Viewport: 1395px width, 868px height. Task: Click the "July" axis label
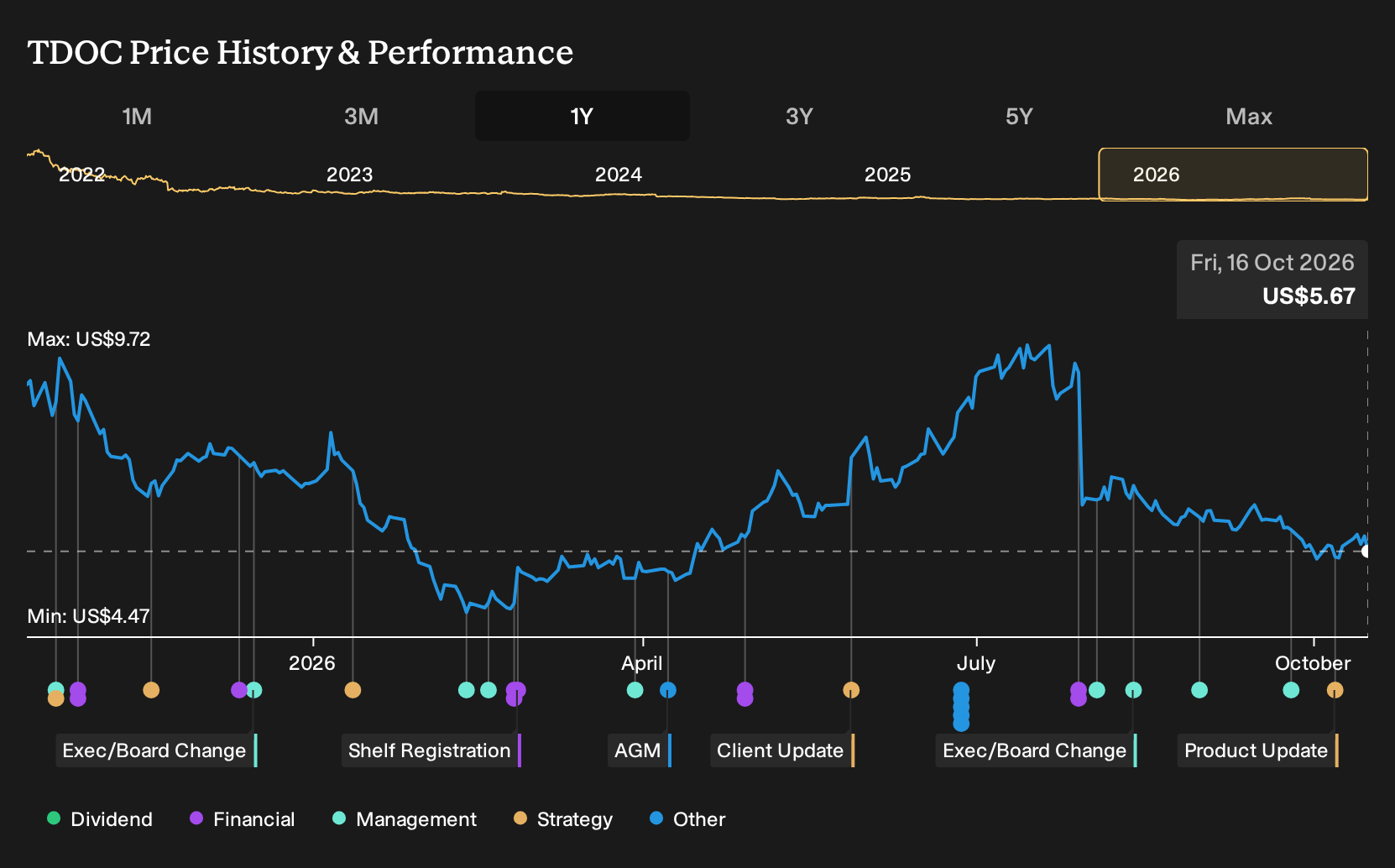(x=976, y=663)
